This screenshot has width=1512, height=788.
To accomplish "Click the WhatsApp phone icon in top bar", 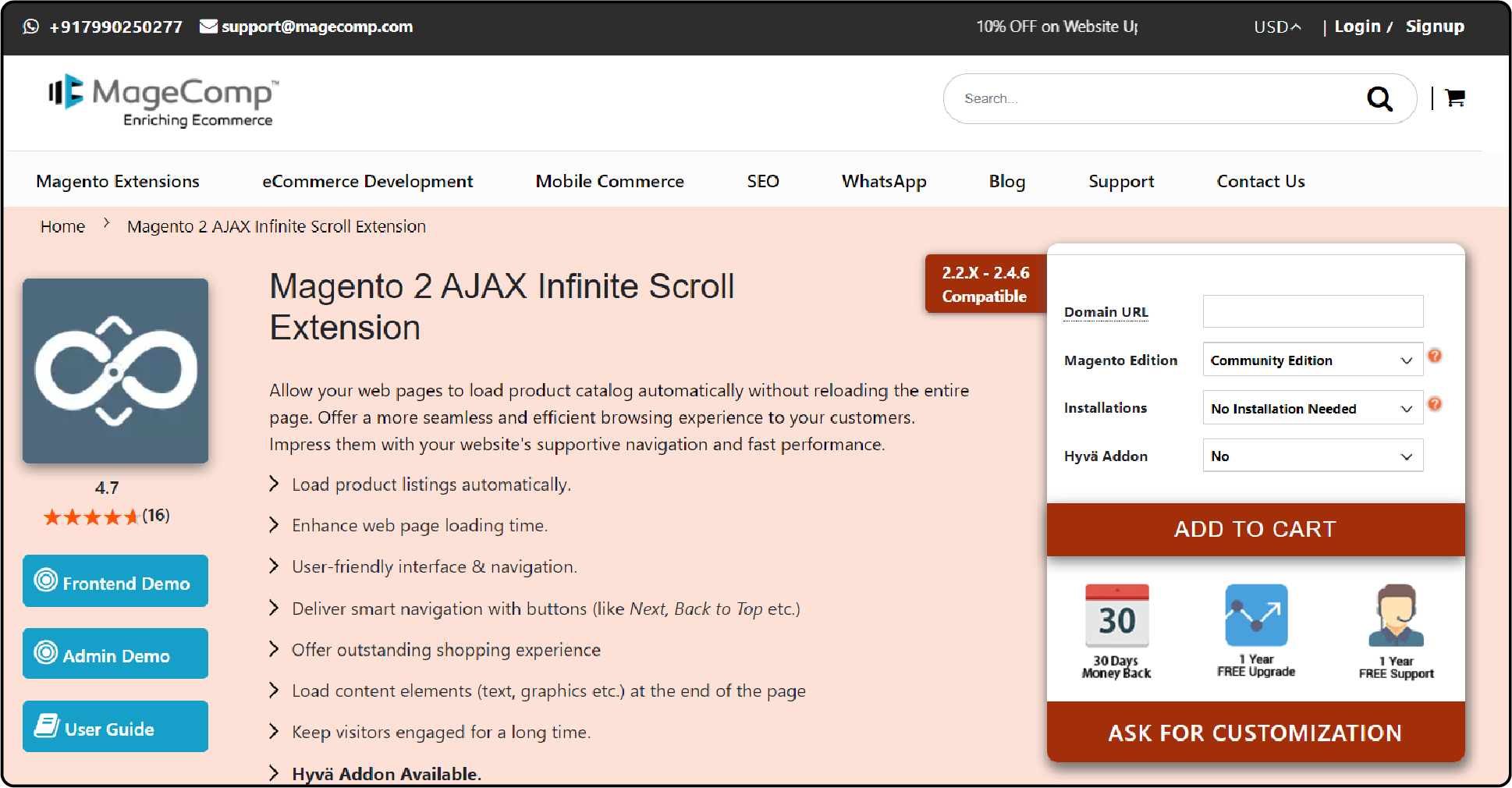I will (31, 27).
